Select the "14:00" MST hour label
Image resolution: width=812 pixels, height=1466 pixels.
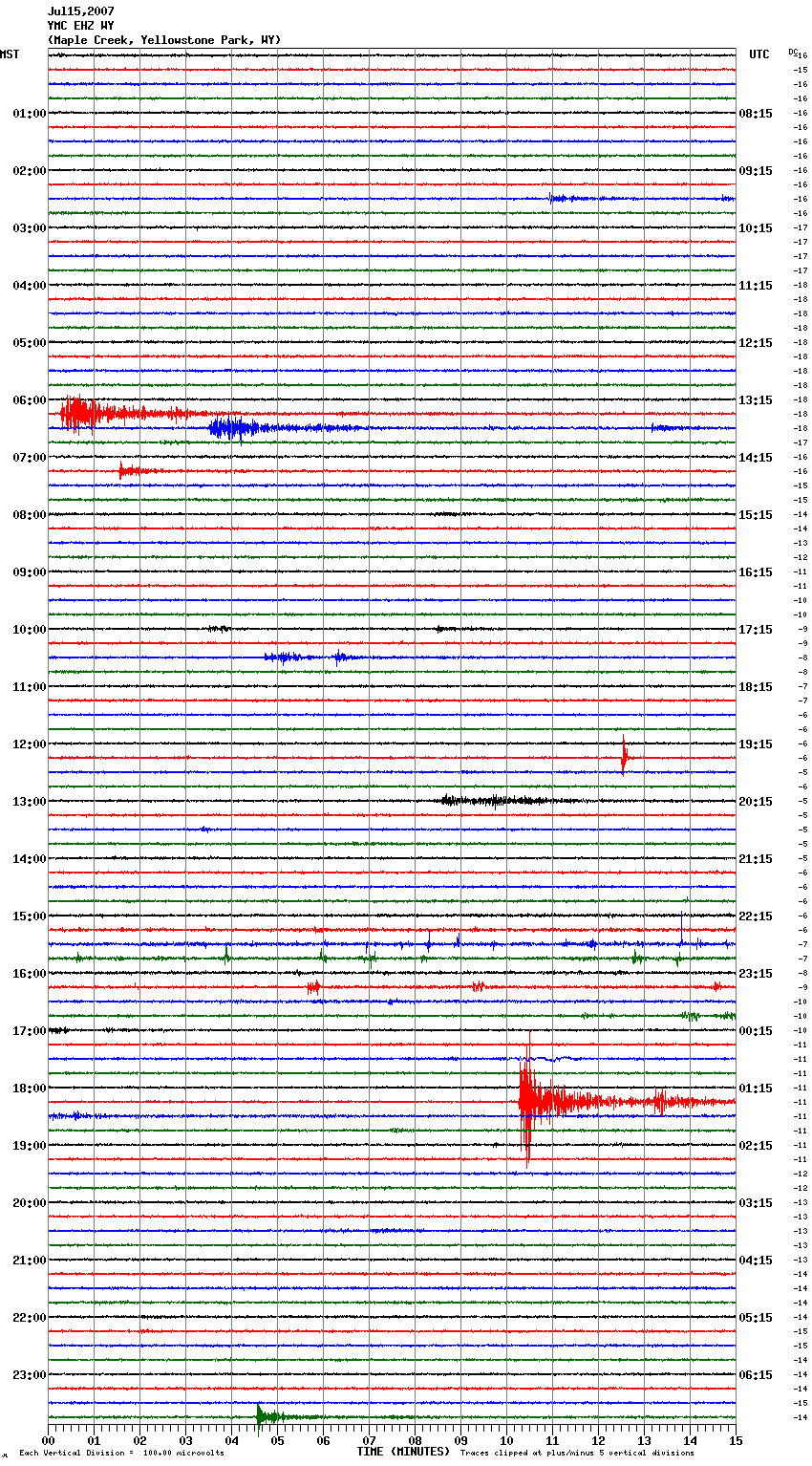pyautogui.click(x=29, y=859)
